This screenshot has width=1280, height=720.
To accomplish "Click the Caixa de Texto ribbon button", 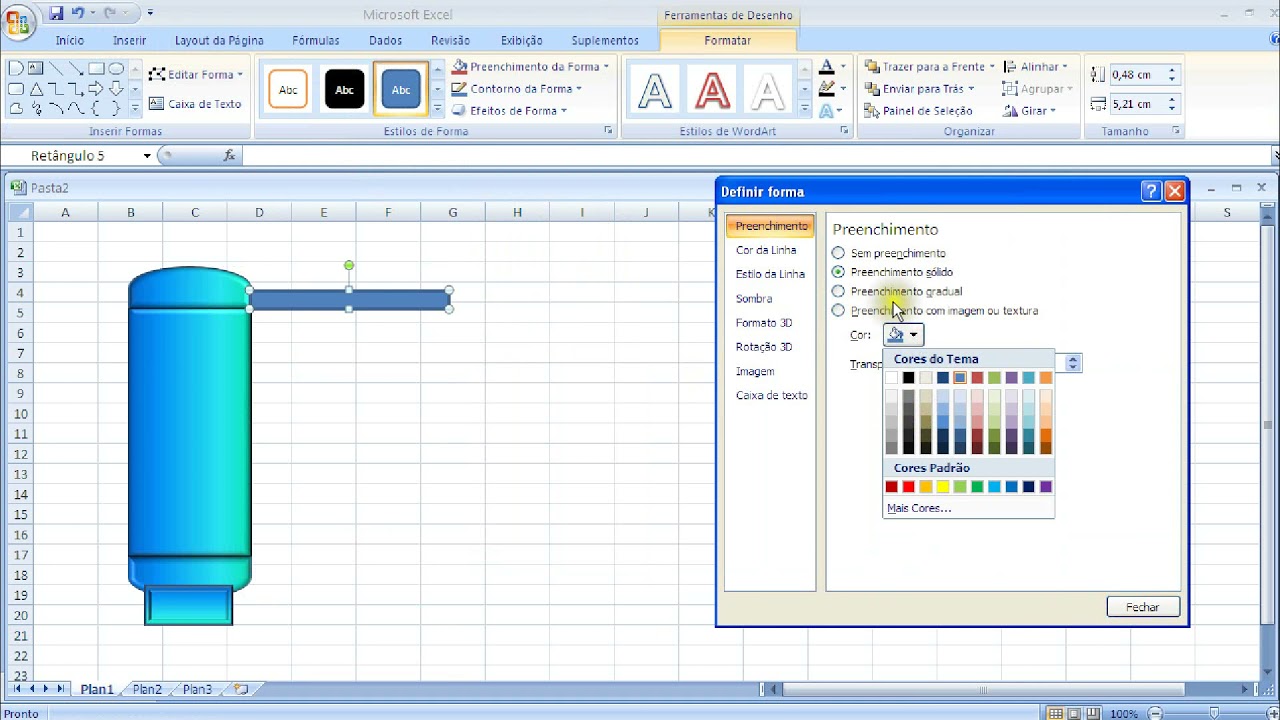I will point(195,104).
